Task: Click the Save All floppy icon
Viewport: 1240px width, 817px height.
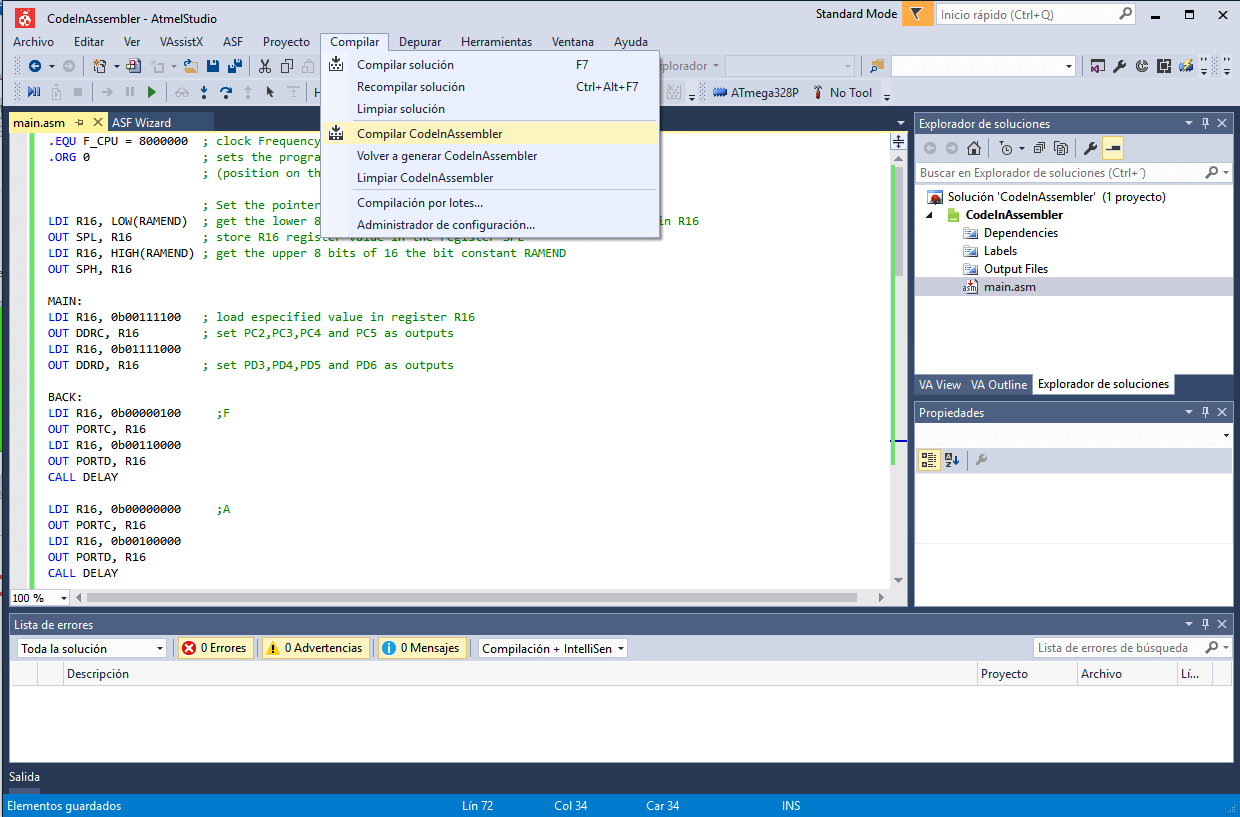Action: point(235,66)
